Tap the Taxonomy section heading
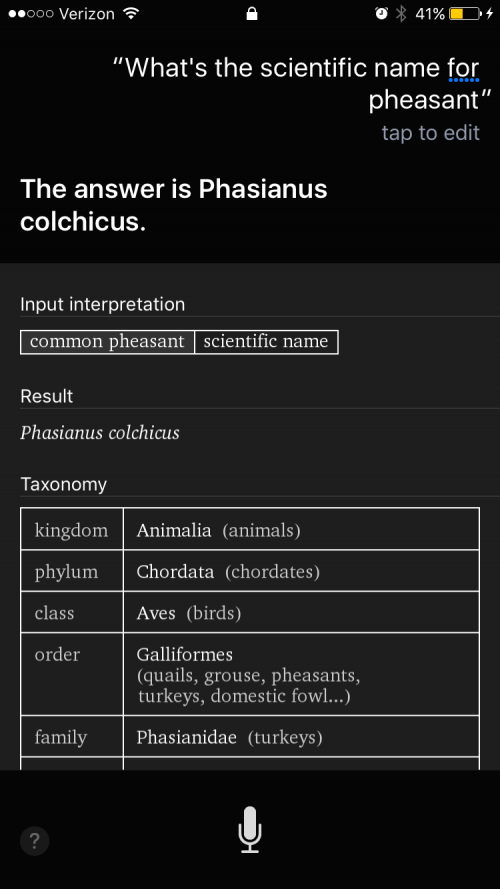The height and width of the screenshot is (889, 500). click(63, 485)
